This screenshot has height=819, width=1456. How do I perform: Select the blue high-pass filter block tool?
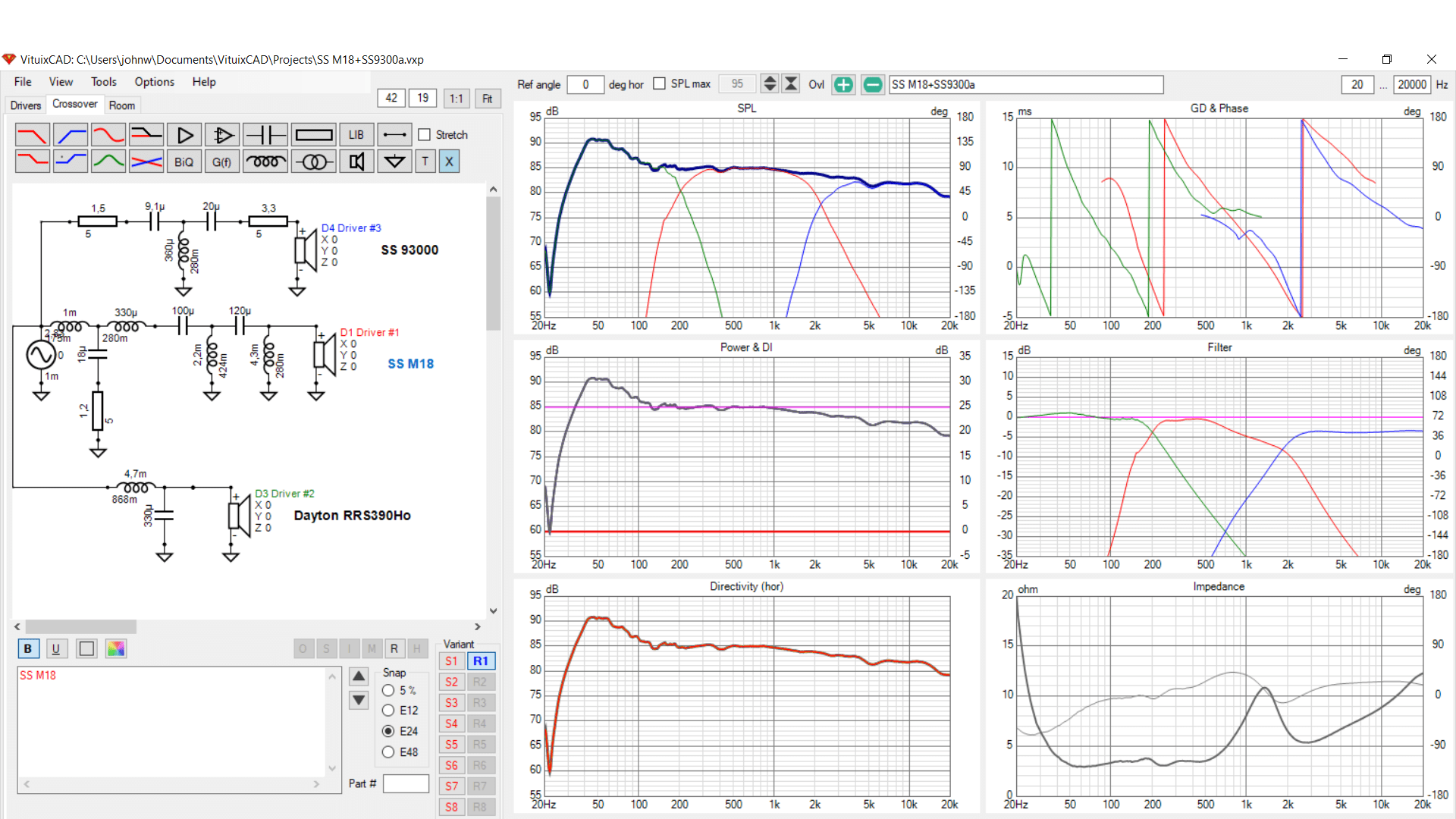[71, 135]
